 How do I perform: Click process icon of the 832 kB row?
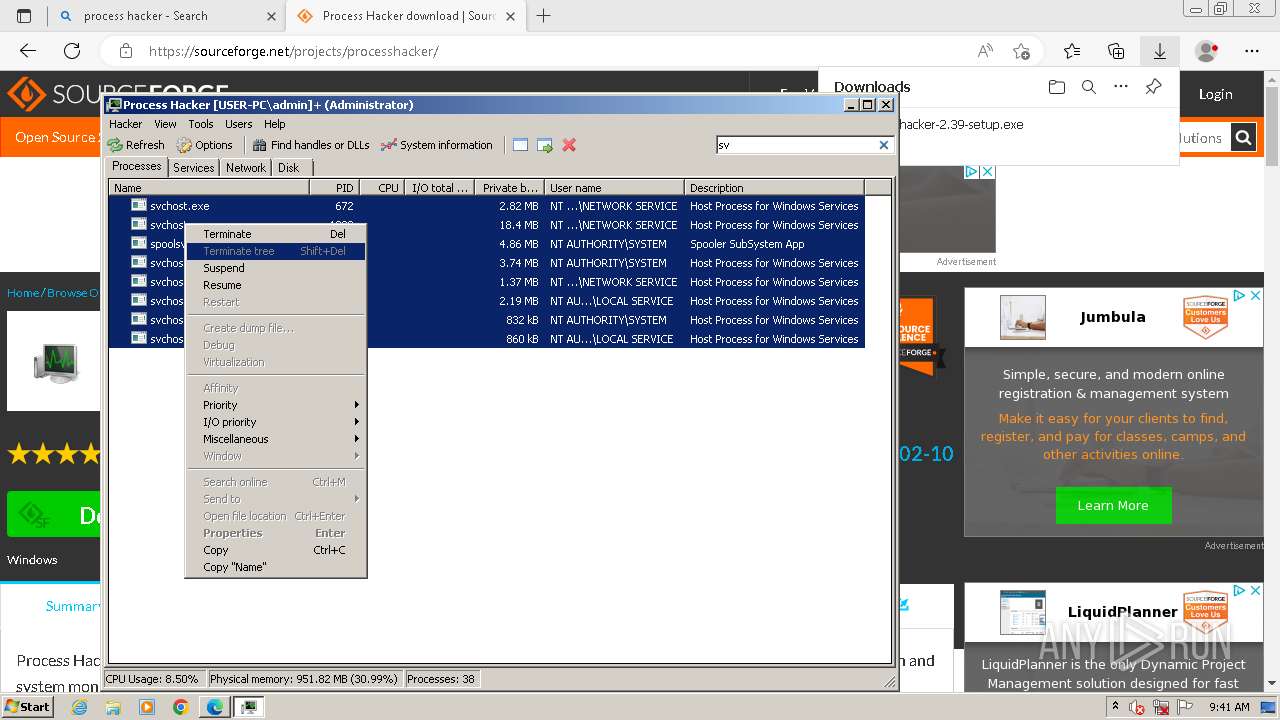click(x=139, y=319)
